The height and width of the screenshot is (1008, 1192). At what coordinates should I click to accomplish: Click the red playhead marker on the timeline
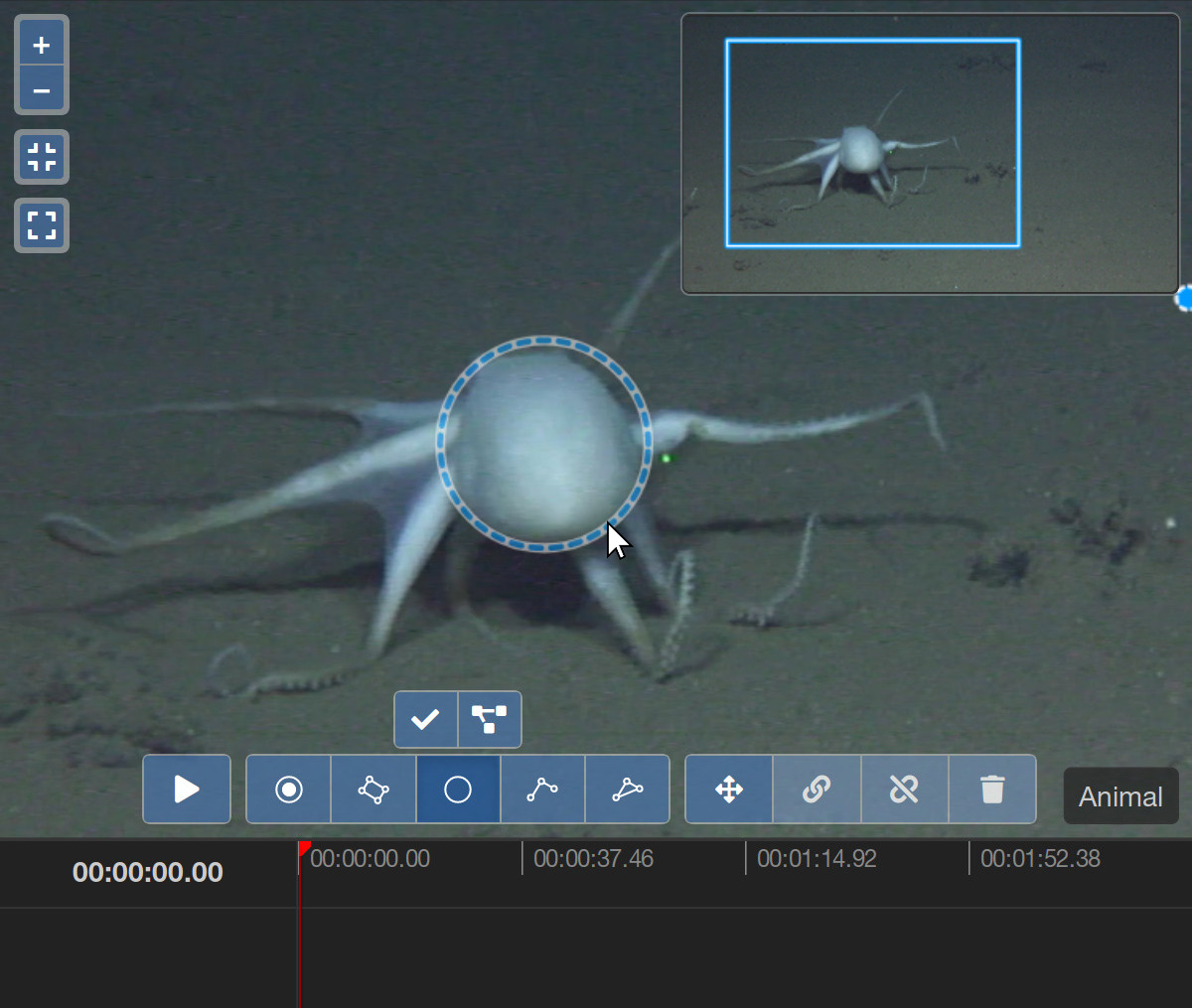coord(303,849)
